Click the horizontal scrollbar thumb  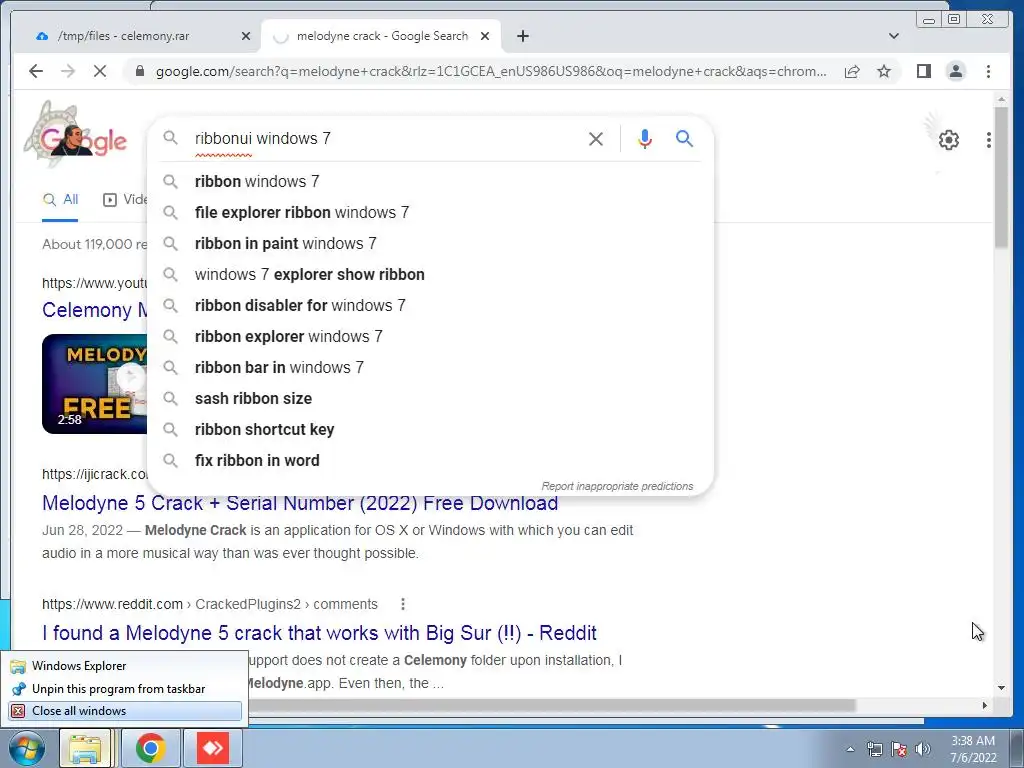[x=552, y=705]
